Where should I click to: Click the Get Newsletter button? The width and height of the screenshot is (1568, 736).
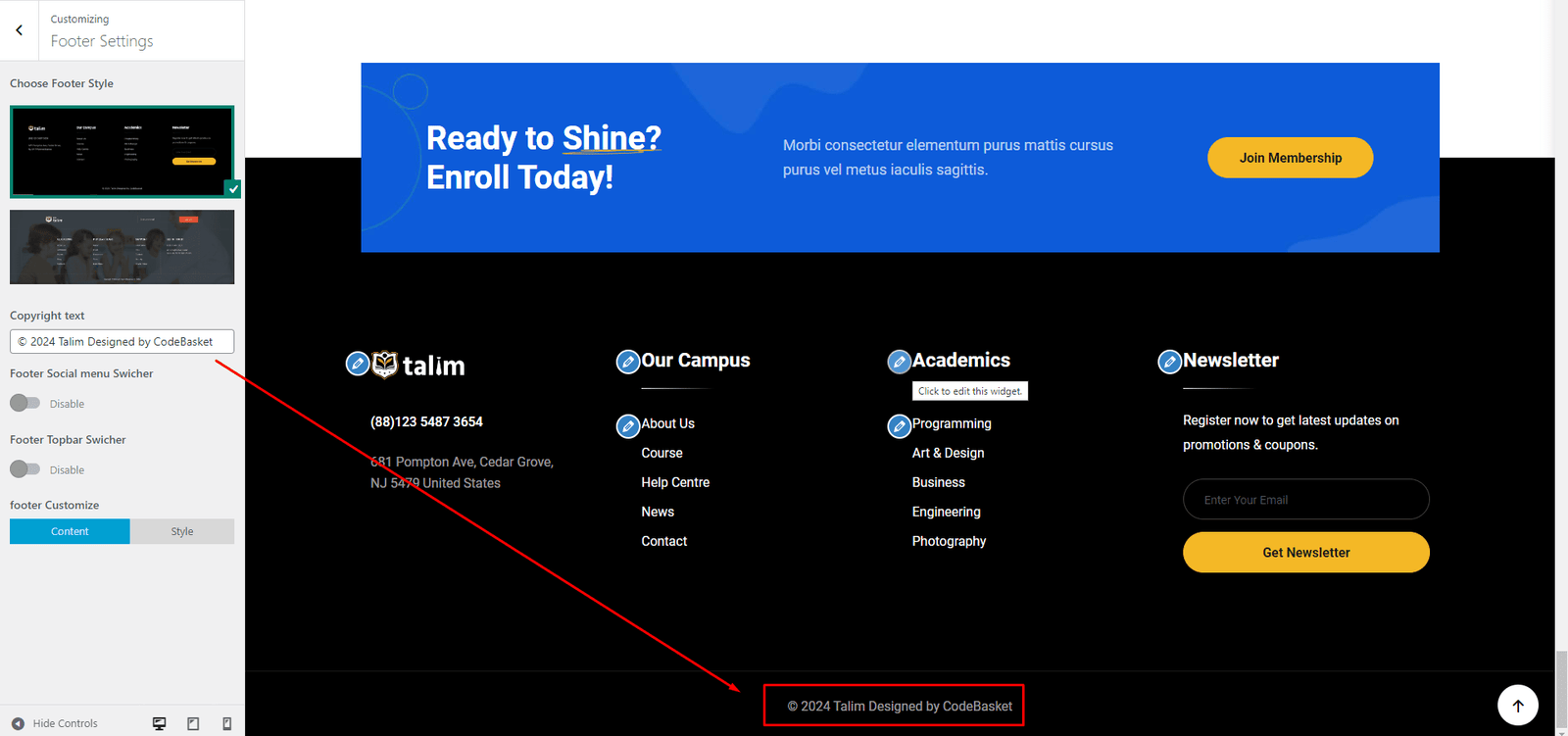[1305, 553]
